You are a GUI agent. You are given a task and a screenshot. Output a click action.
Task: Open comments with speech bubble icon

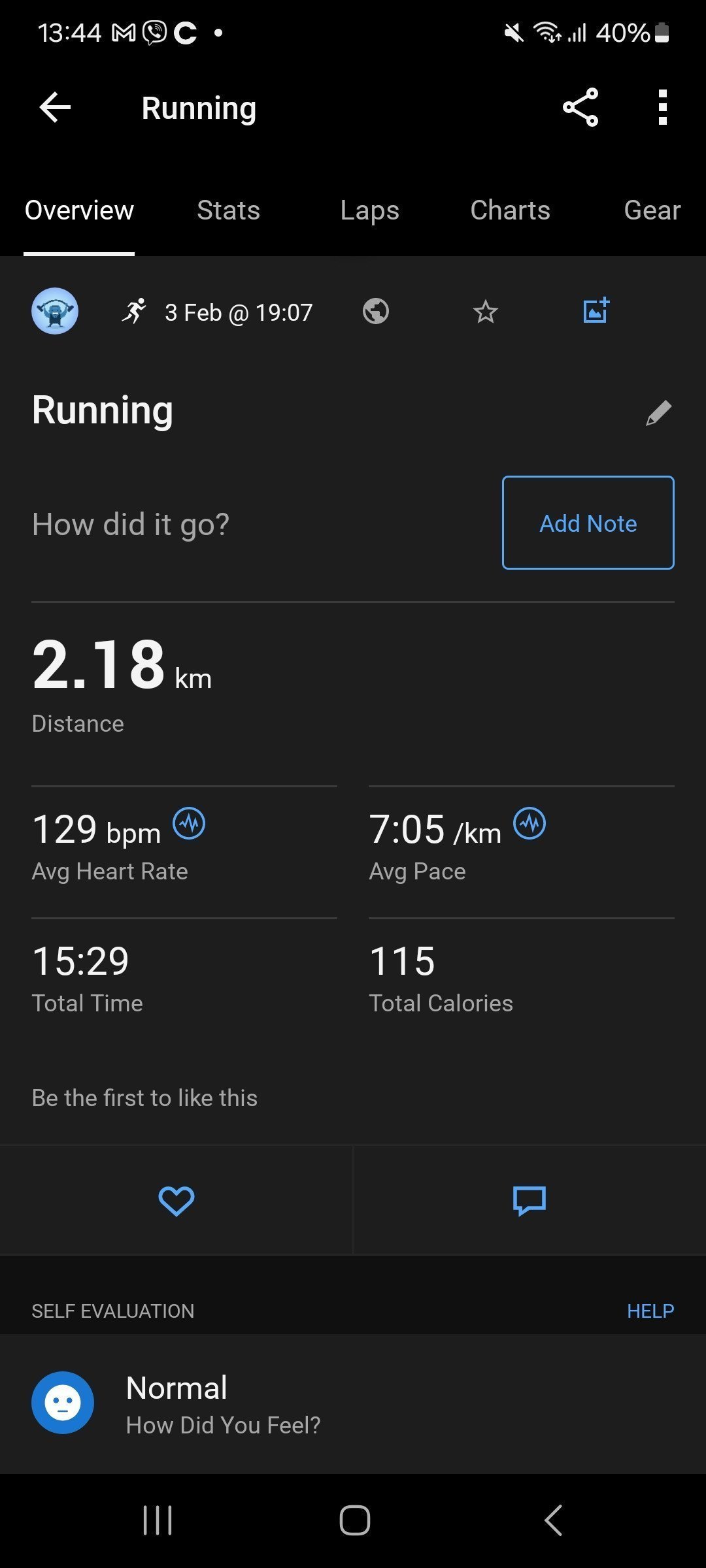[x=529, y=1201]
